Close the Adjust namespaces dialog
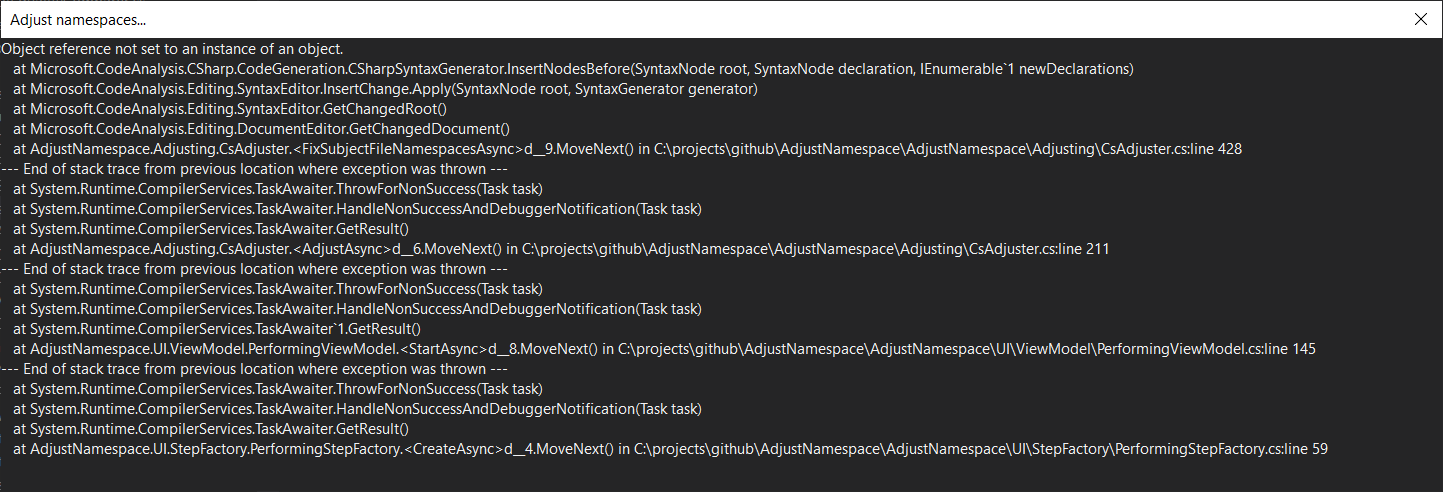Image resolution: width=1443 pixels, height=492 pixels. click(1420, 19)
